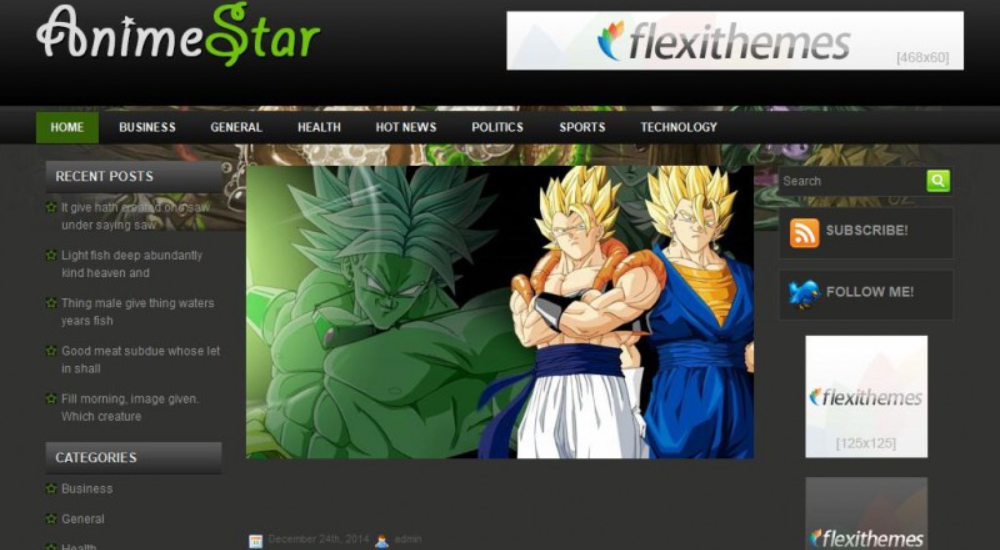The image size is (1000, 550).
Task: Click the AnimeStar site logo
Action: tap(179, 34)
